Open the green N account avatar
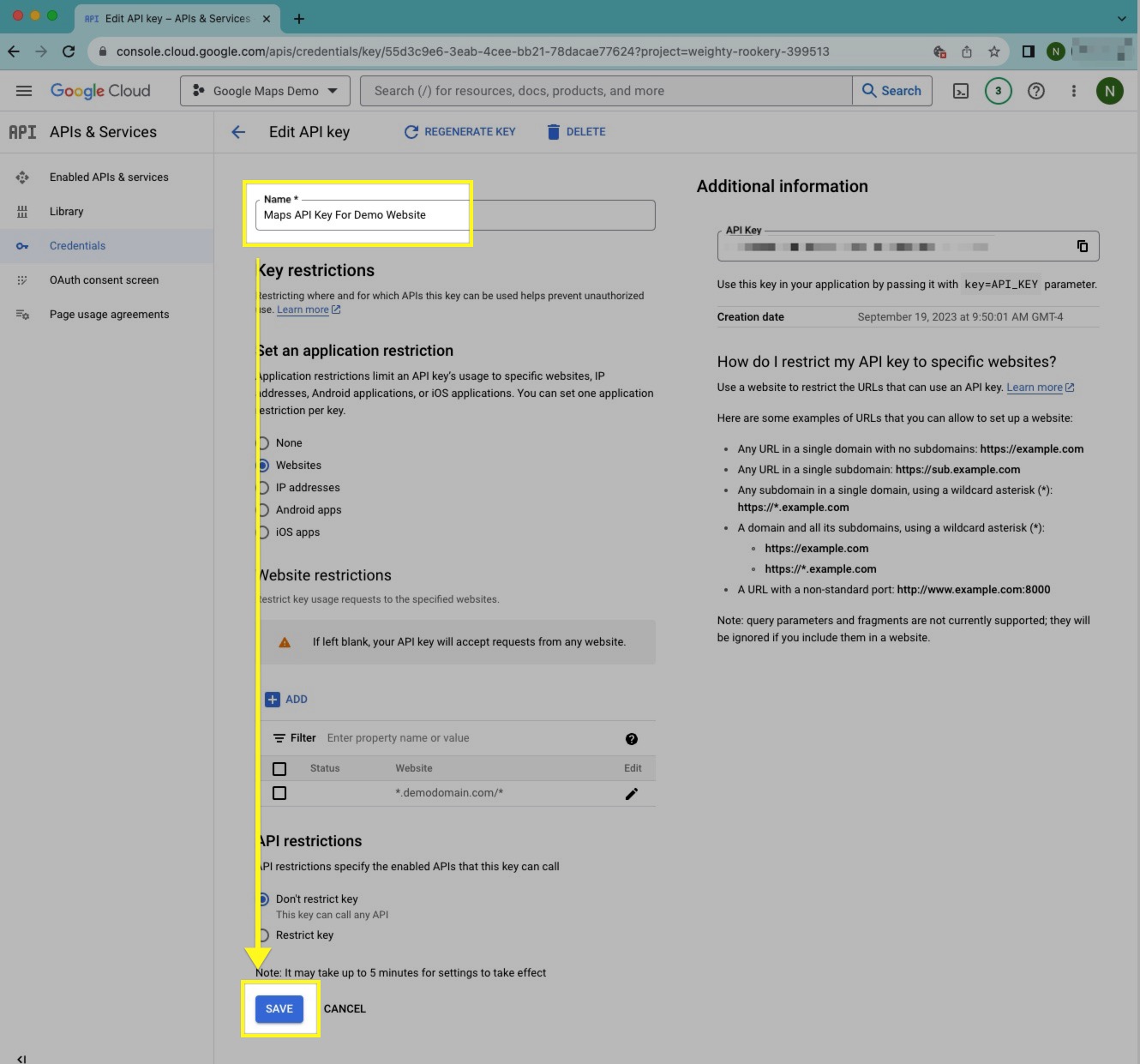 (x=1110, y=91)
